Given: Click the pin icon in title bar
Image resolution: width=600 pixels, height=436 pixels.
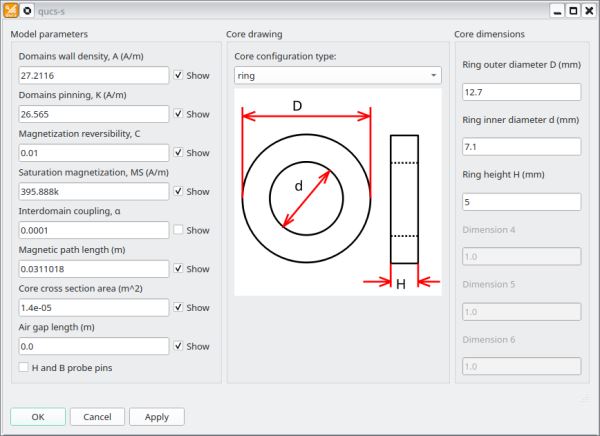Looking at the screenshot, I should point(27,10).
